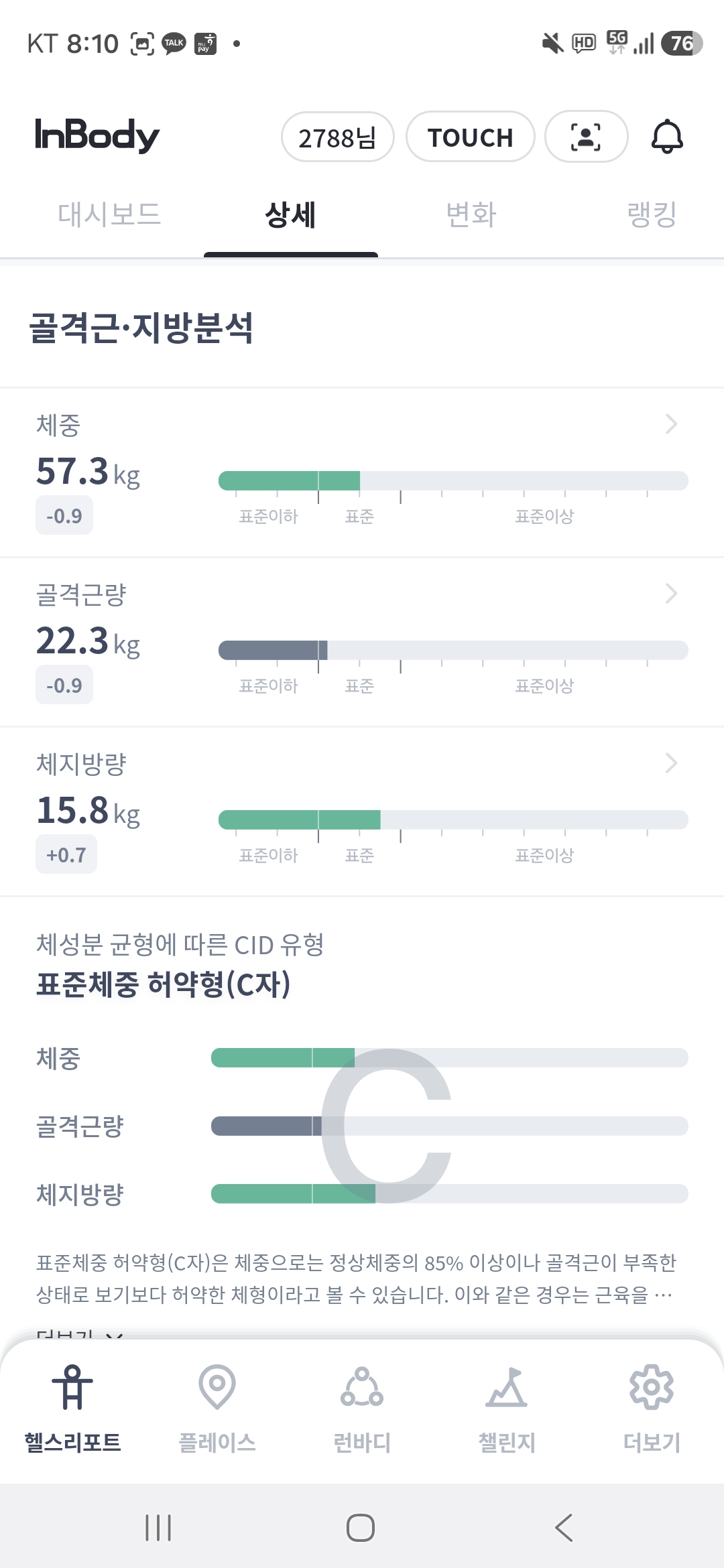The image size is (724, 1568).
Task: Tap the TOUCH button
Action: point(470,137)
